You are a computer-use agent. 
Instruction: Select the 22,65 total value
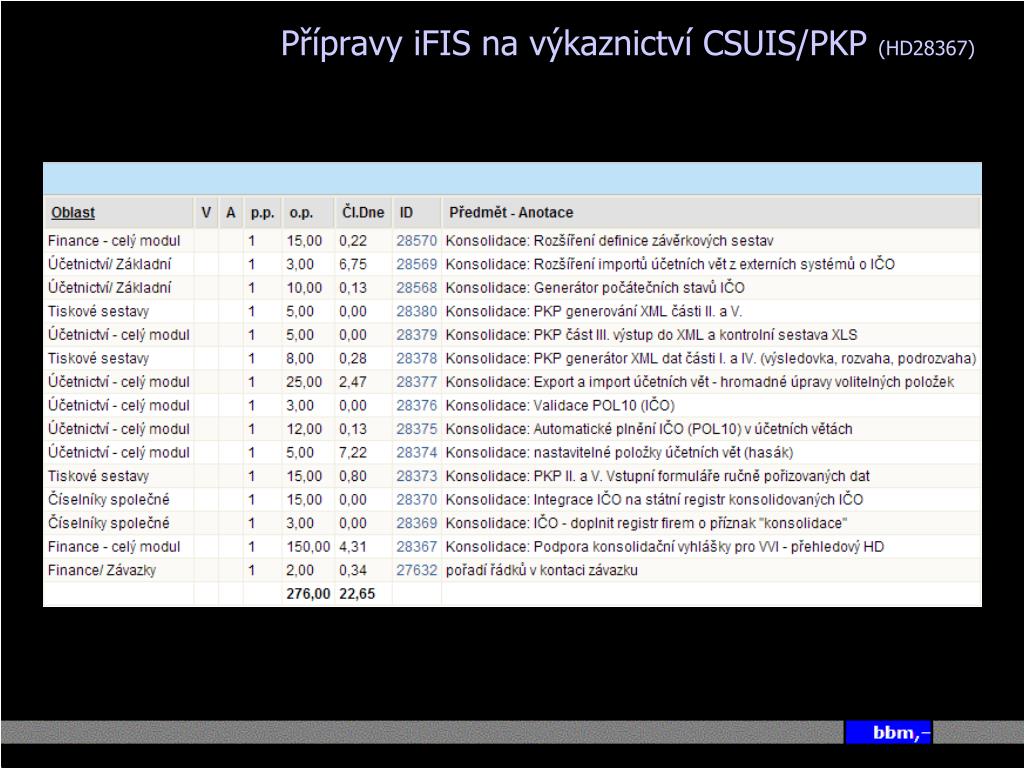point(357,594)
